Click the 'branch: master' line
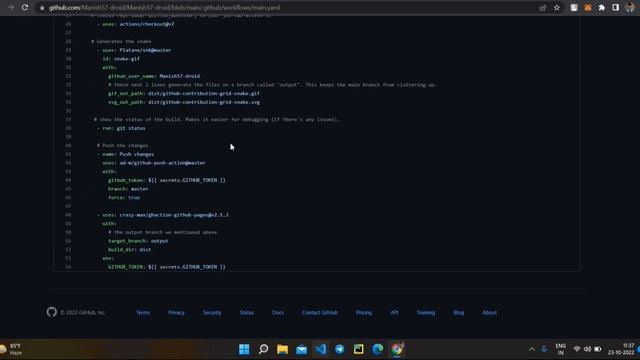 [128, 189]
